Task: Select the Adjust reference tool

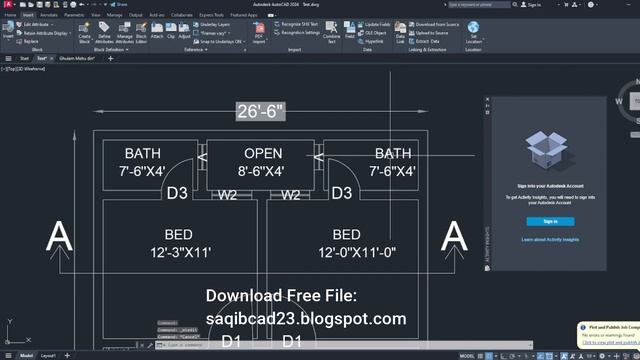Action: coord(184,31)
